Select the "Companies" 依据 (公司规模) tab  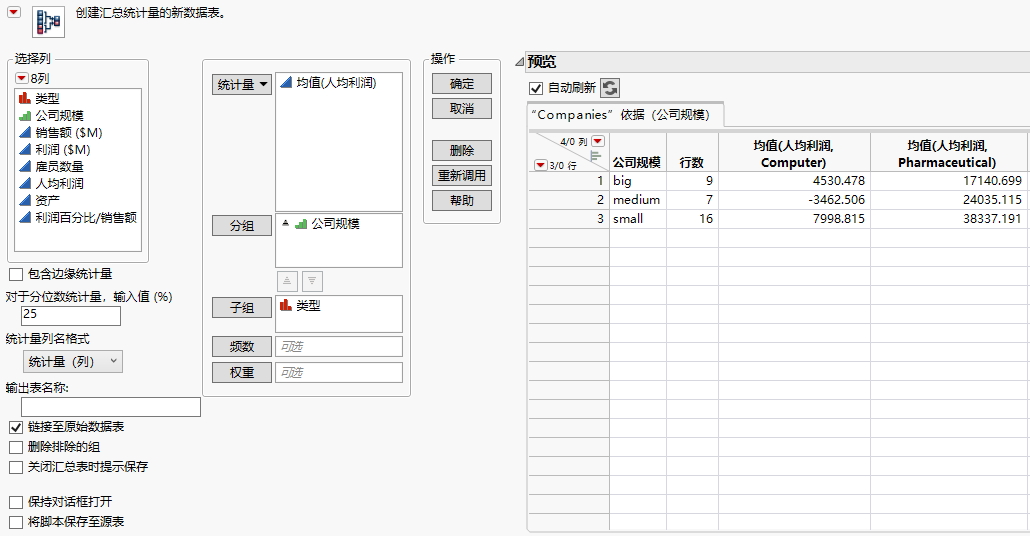624,114
